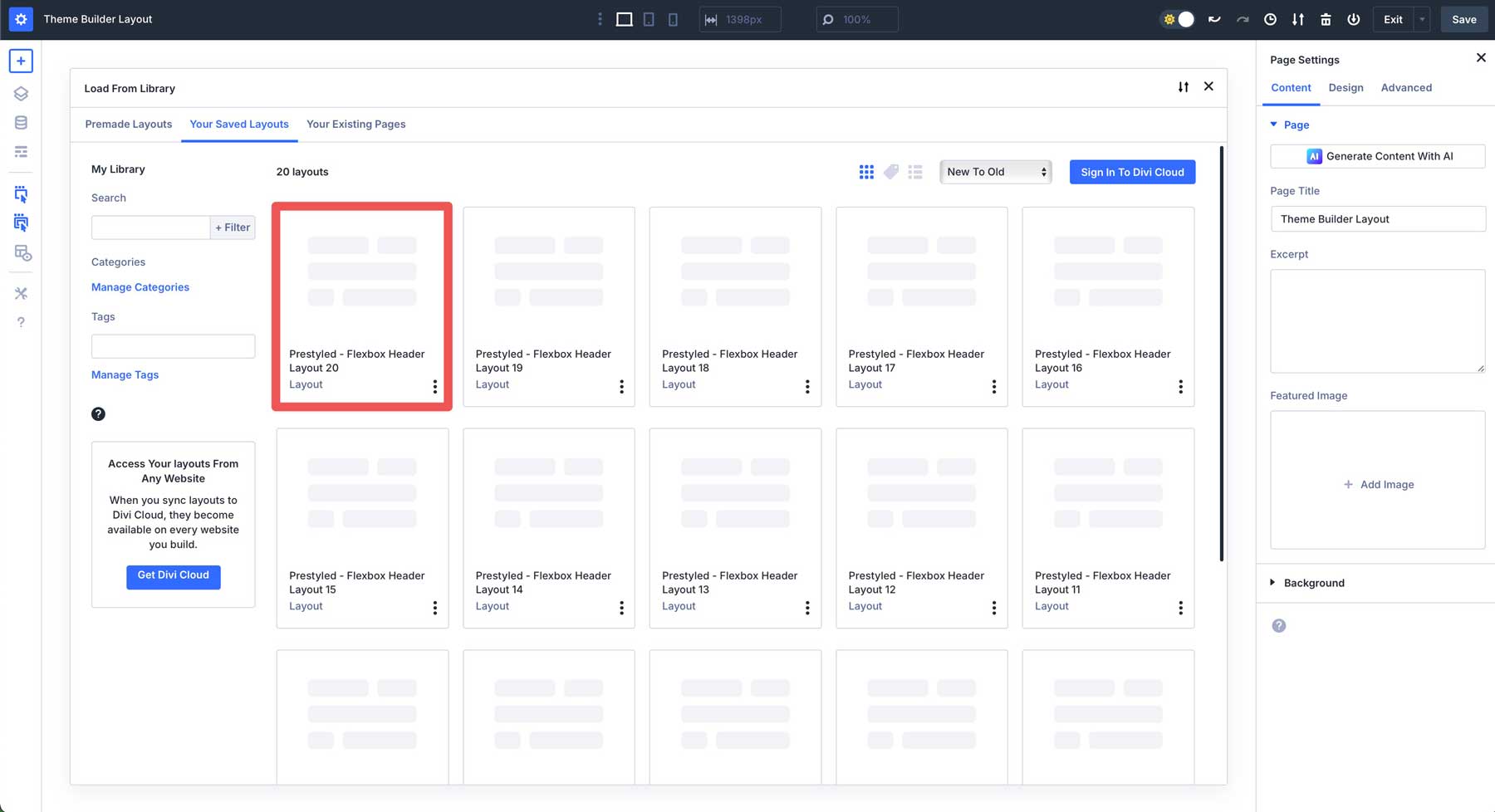Toggle desktop preview mode

[623, 18]
